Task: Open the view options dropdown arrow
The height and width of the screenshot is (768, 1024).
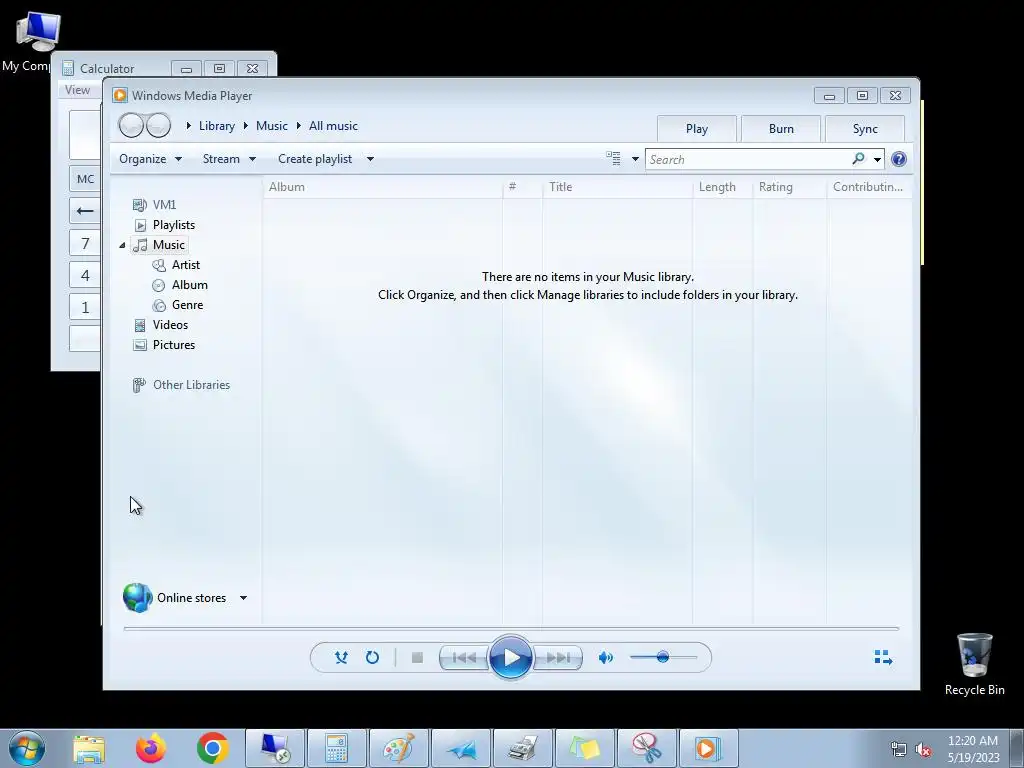Action: click(635, 159)
